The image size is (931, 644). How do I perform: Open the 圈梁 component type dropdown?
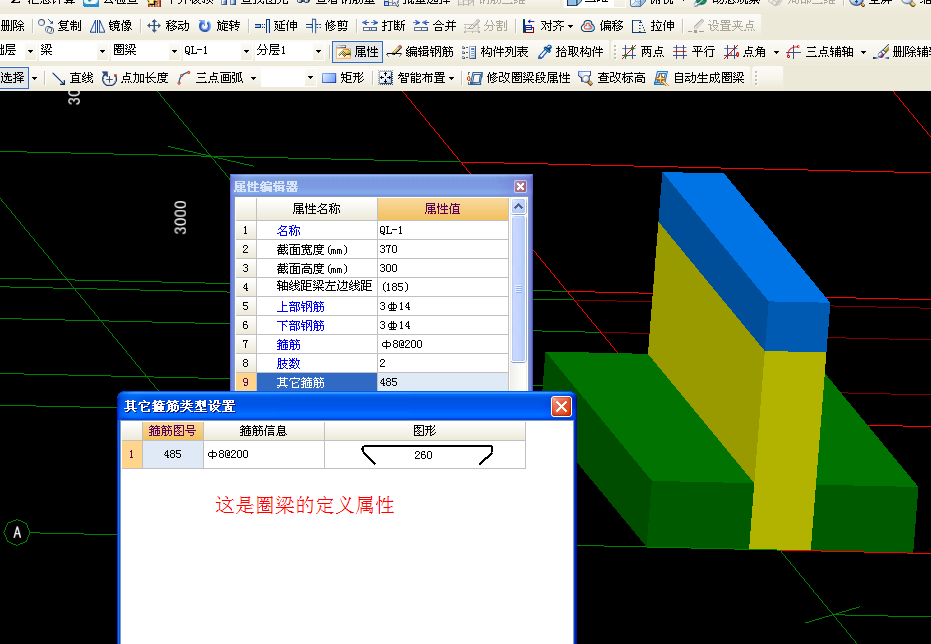pyautogui.click(x=174, y=52)
